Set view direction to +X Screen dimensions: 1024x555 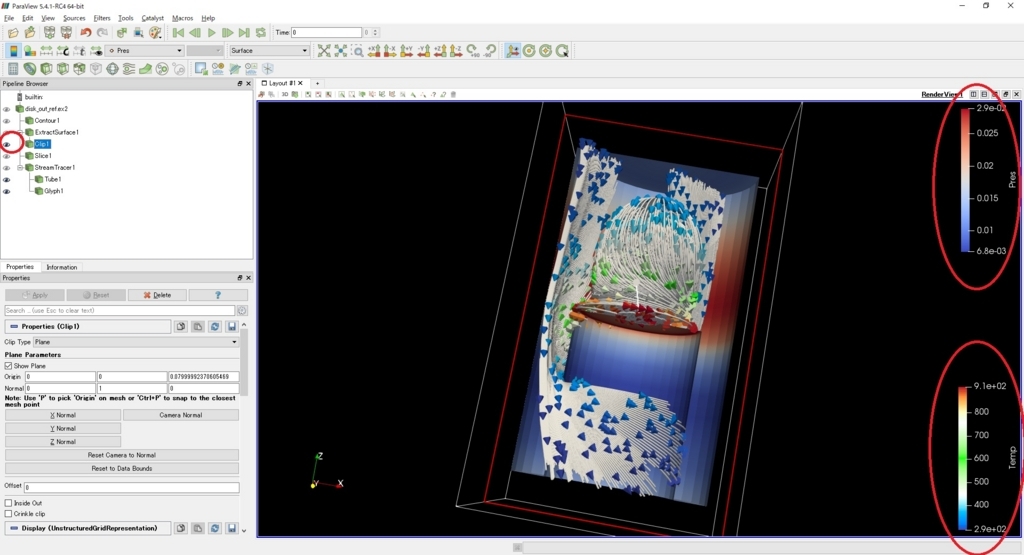coord(374,51)
